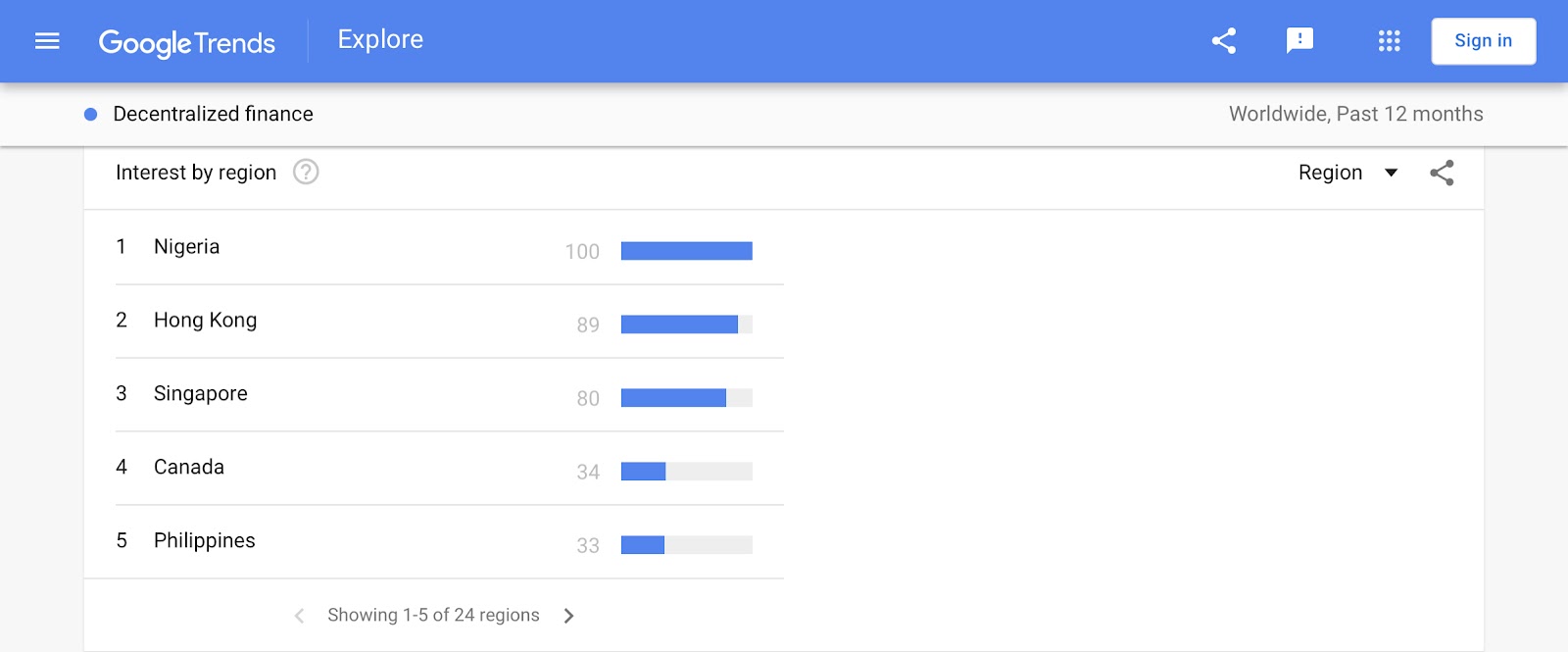
Task: Open the Explore section
Action: click(x=380, y=40)
